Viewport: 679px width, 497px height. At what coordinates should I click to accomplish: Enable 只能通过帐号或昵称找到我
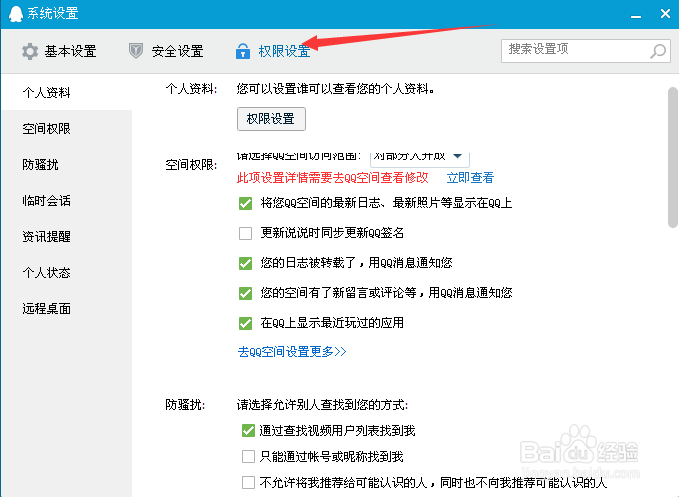click(248, 456)
